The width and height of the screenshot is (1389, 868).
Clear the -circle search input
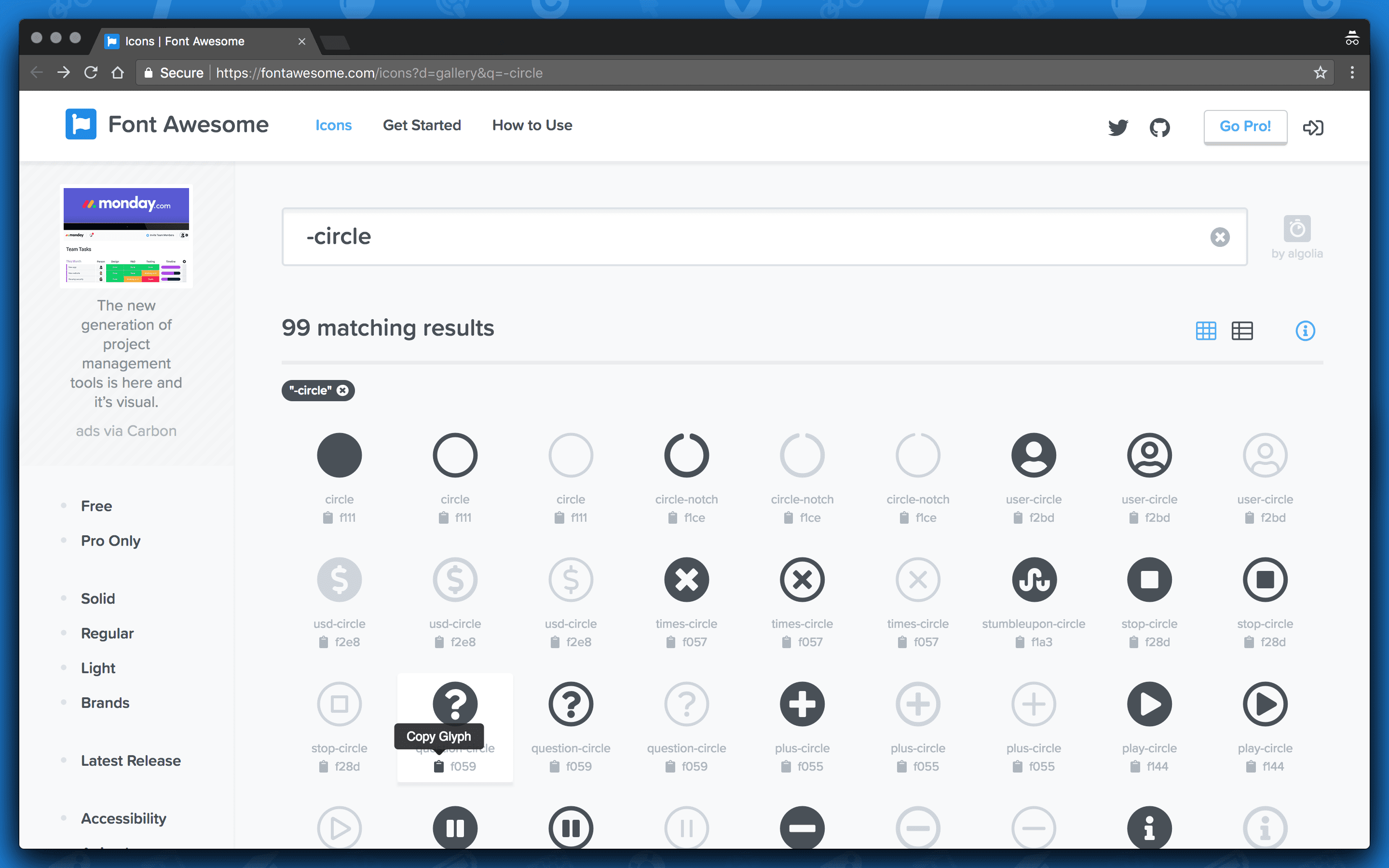click(1221, 237)
